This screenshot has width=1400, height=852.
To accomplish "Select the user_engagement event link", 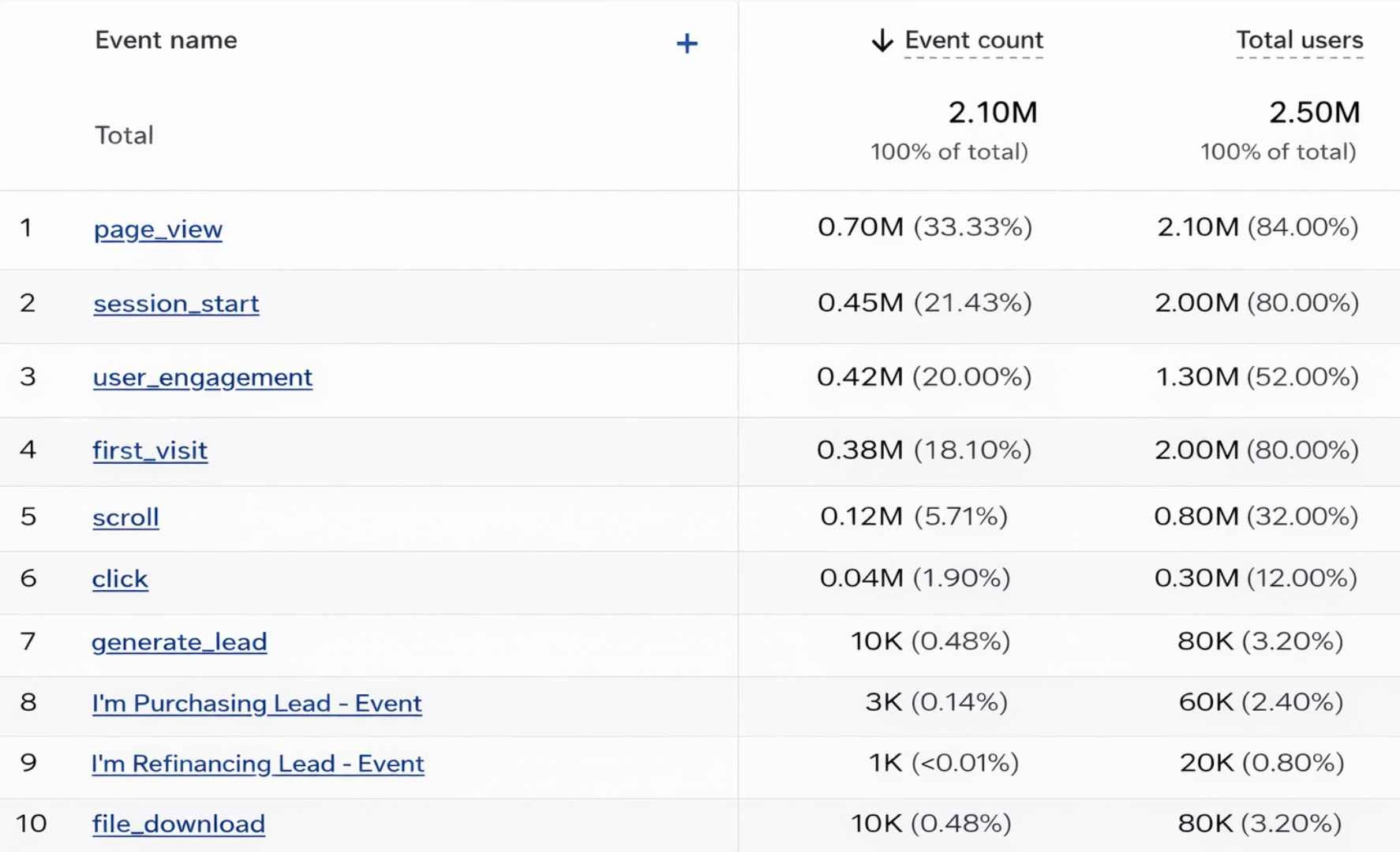I will (202, 378).
